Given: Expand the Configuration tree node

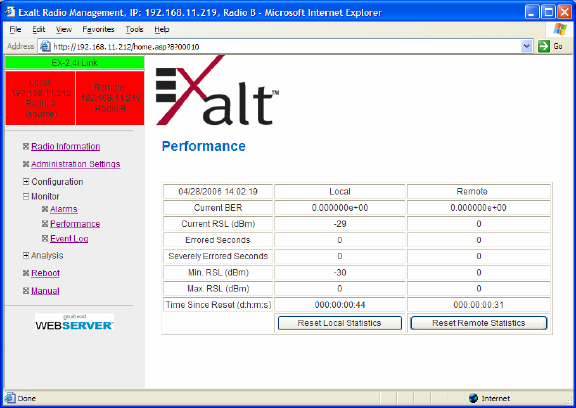Looking at the screenshot, I should coord(26,181).
